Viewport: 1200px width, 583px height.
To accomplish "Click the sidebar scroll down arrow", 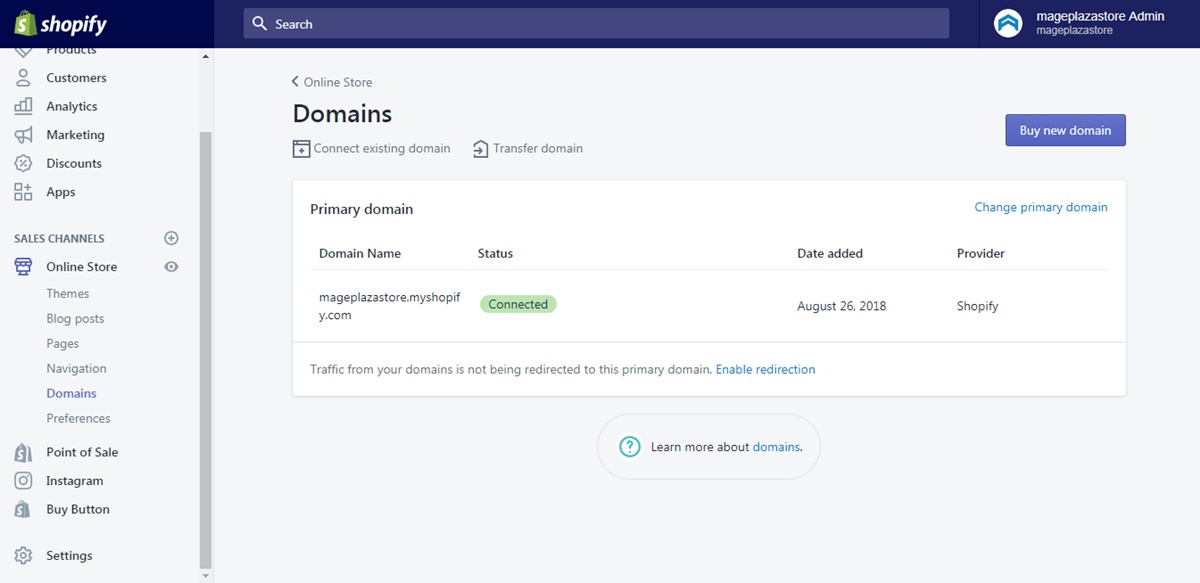I will (205, 576).
